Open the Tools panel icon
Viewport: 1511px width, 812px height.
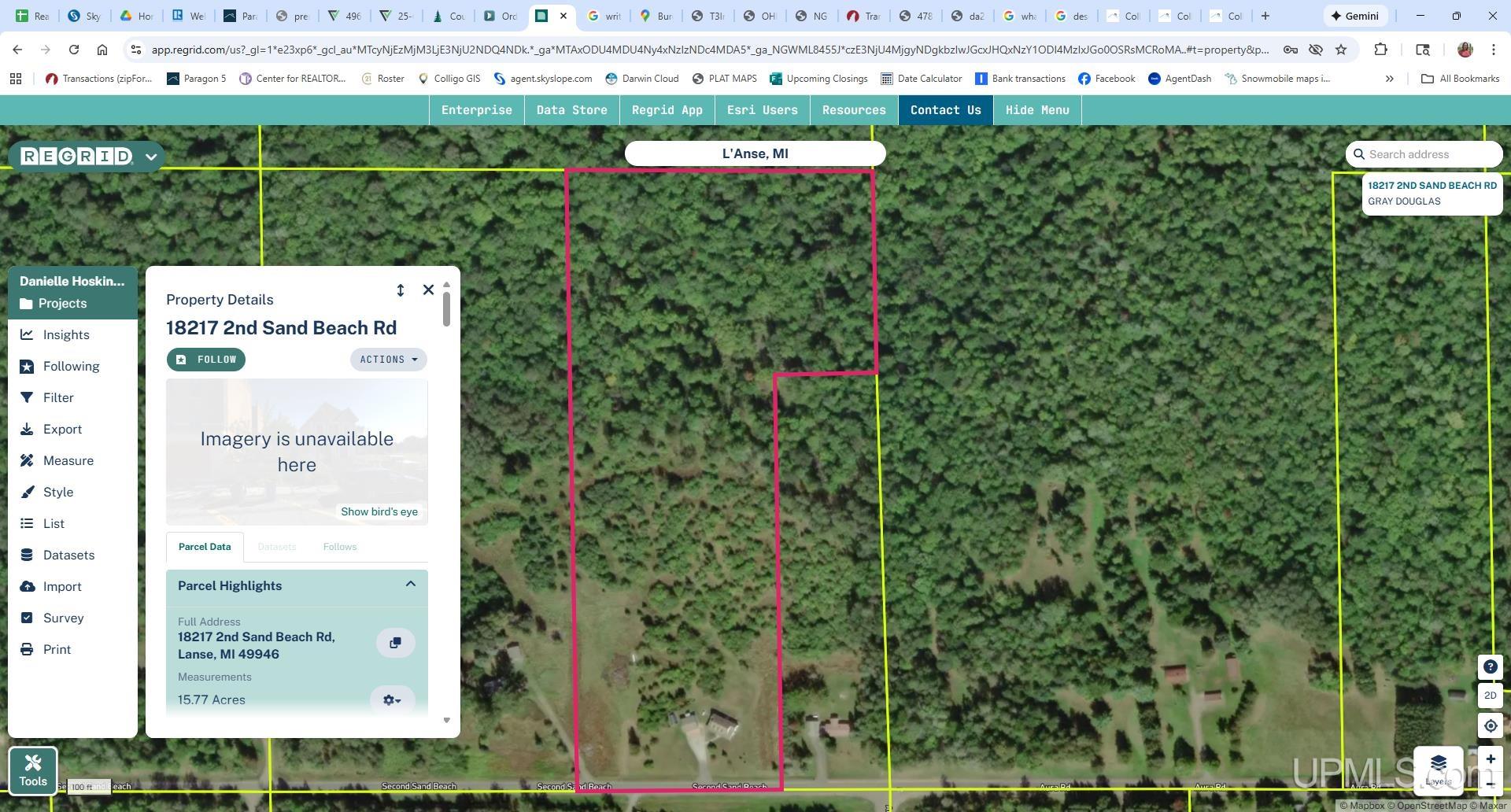(33, 770)
